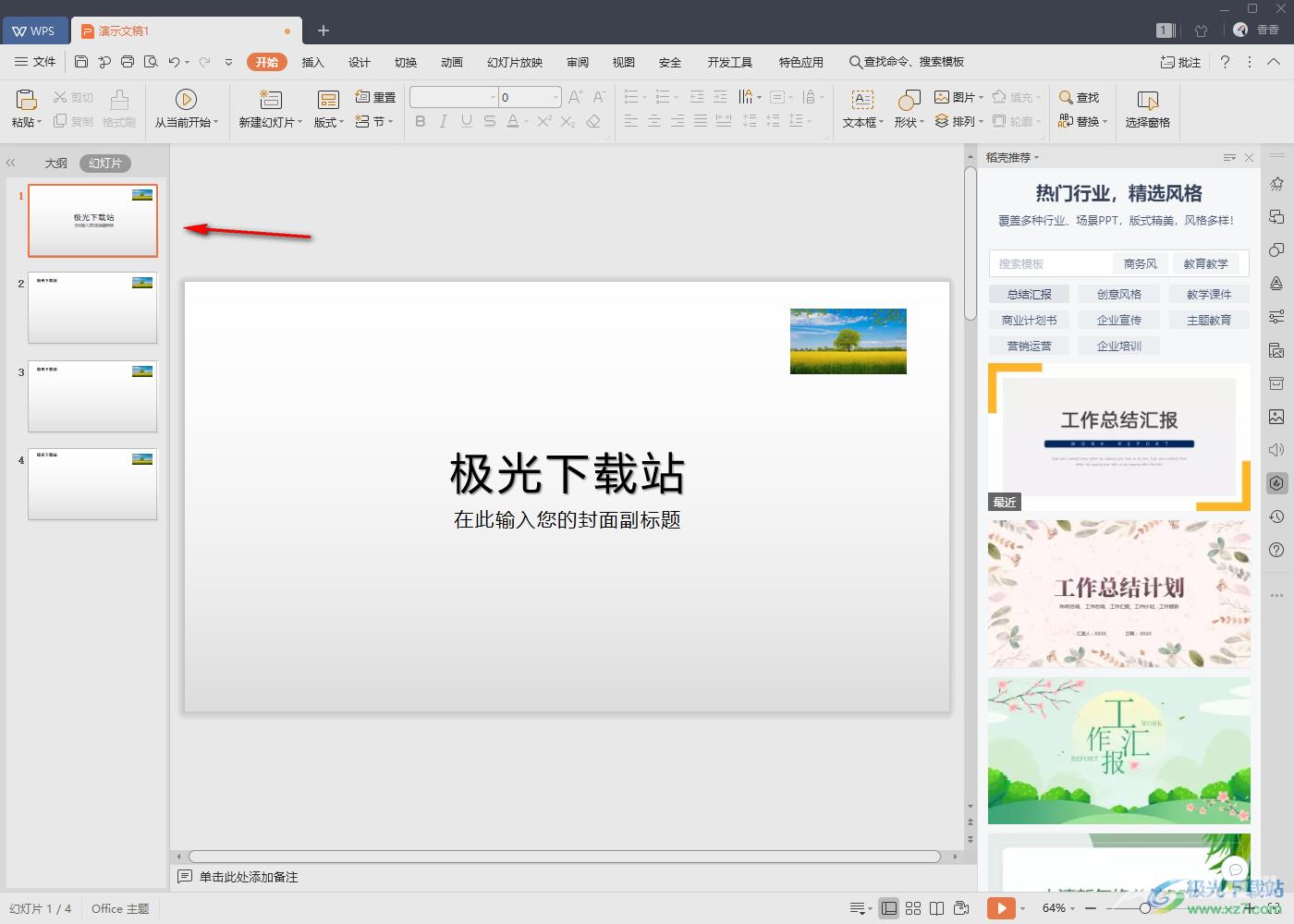Click the history clock icon in right sidebar

coord(1276,517)
